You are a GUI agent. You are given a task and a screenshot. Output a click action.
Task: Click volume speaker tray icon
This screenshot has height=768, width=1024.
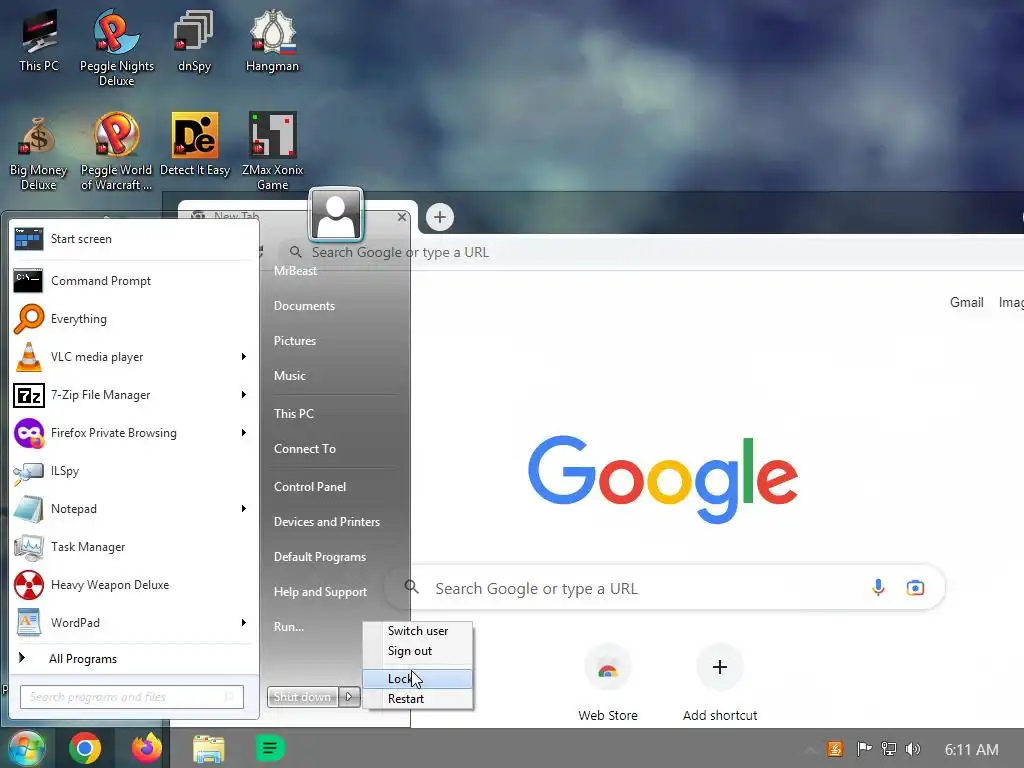point(913,749)
